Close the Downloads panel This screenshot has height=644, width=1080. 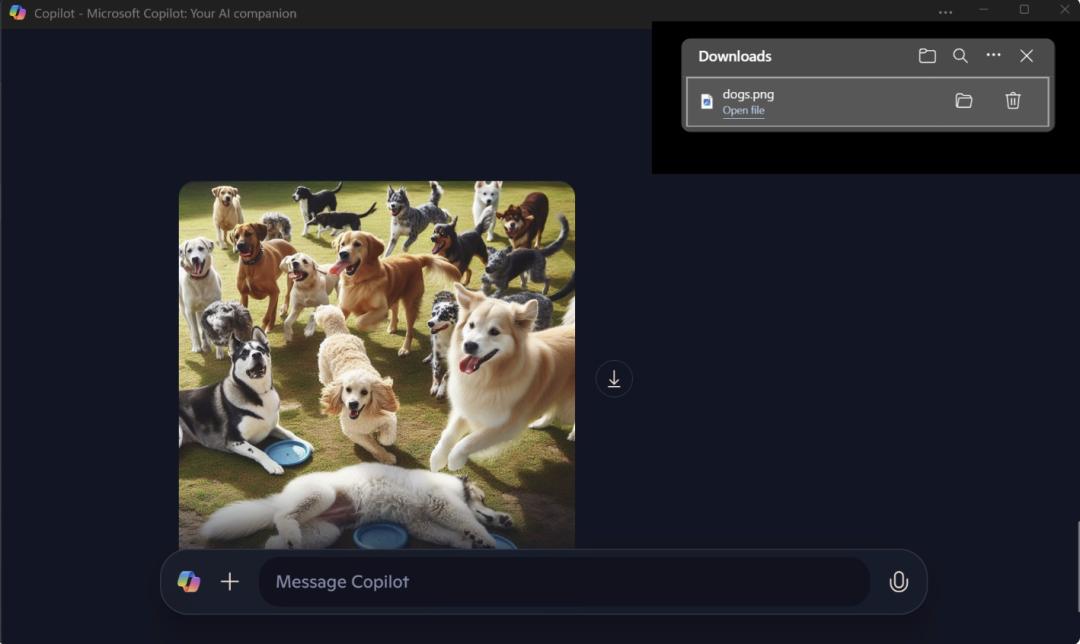[1026, 56]
